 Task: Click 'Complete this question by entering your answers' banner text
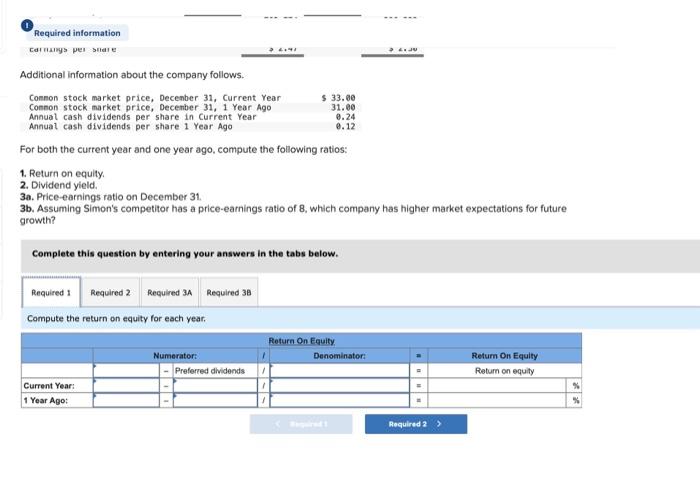[185, 254]
